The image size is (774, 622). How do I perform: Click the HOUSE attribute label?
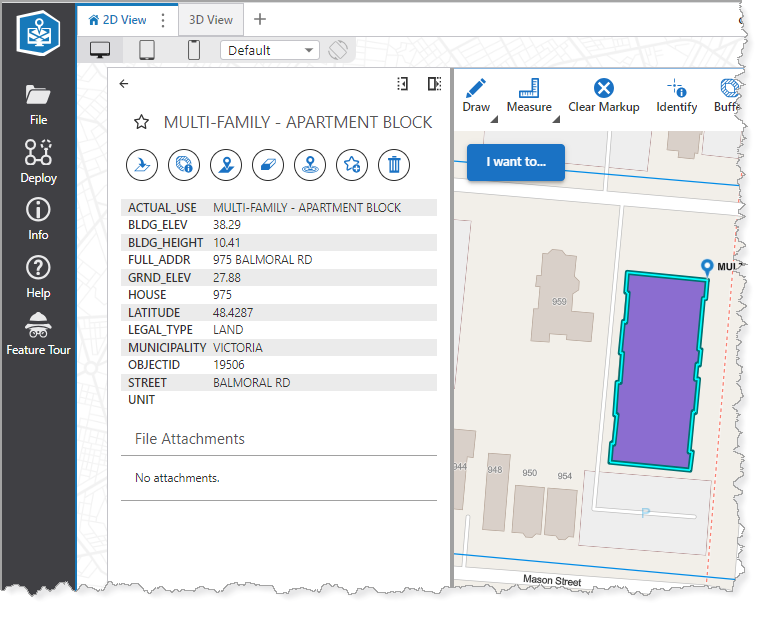(x=147, y=295)
